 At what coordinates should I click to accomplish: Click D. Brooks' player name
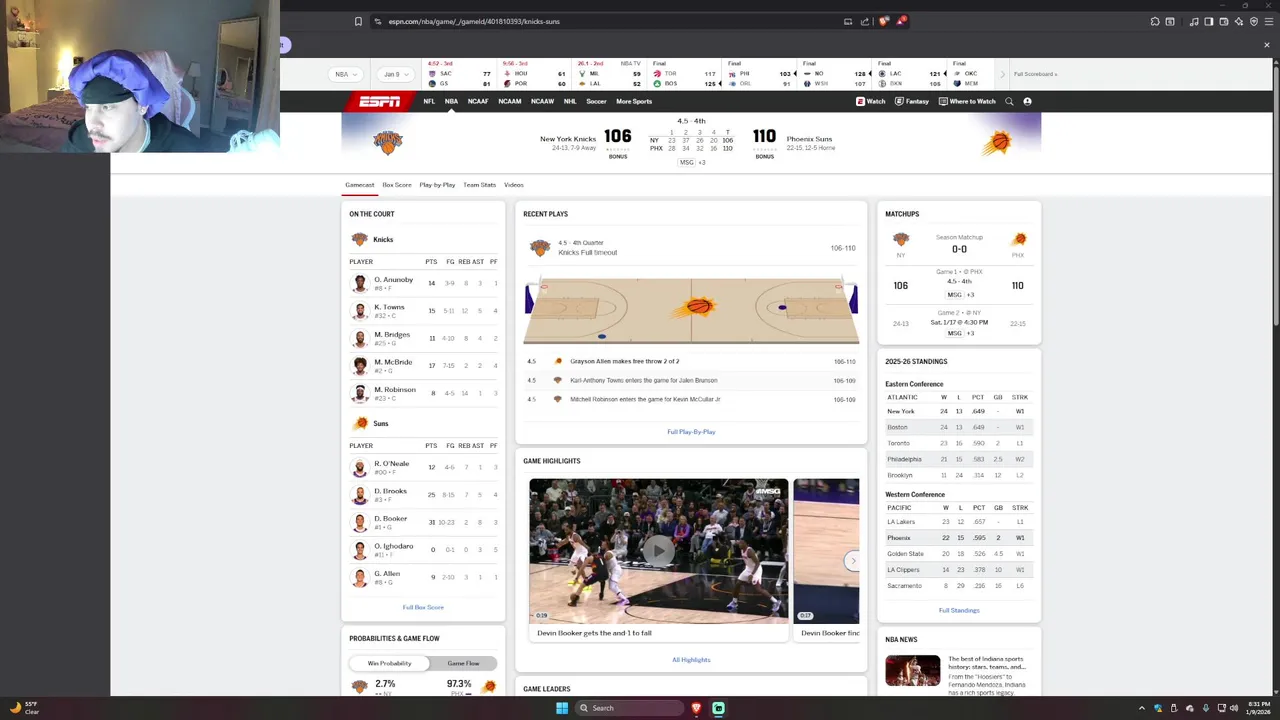click(390, 491)
